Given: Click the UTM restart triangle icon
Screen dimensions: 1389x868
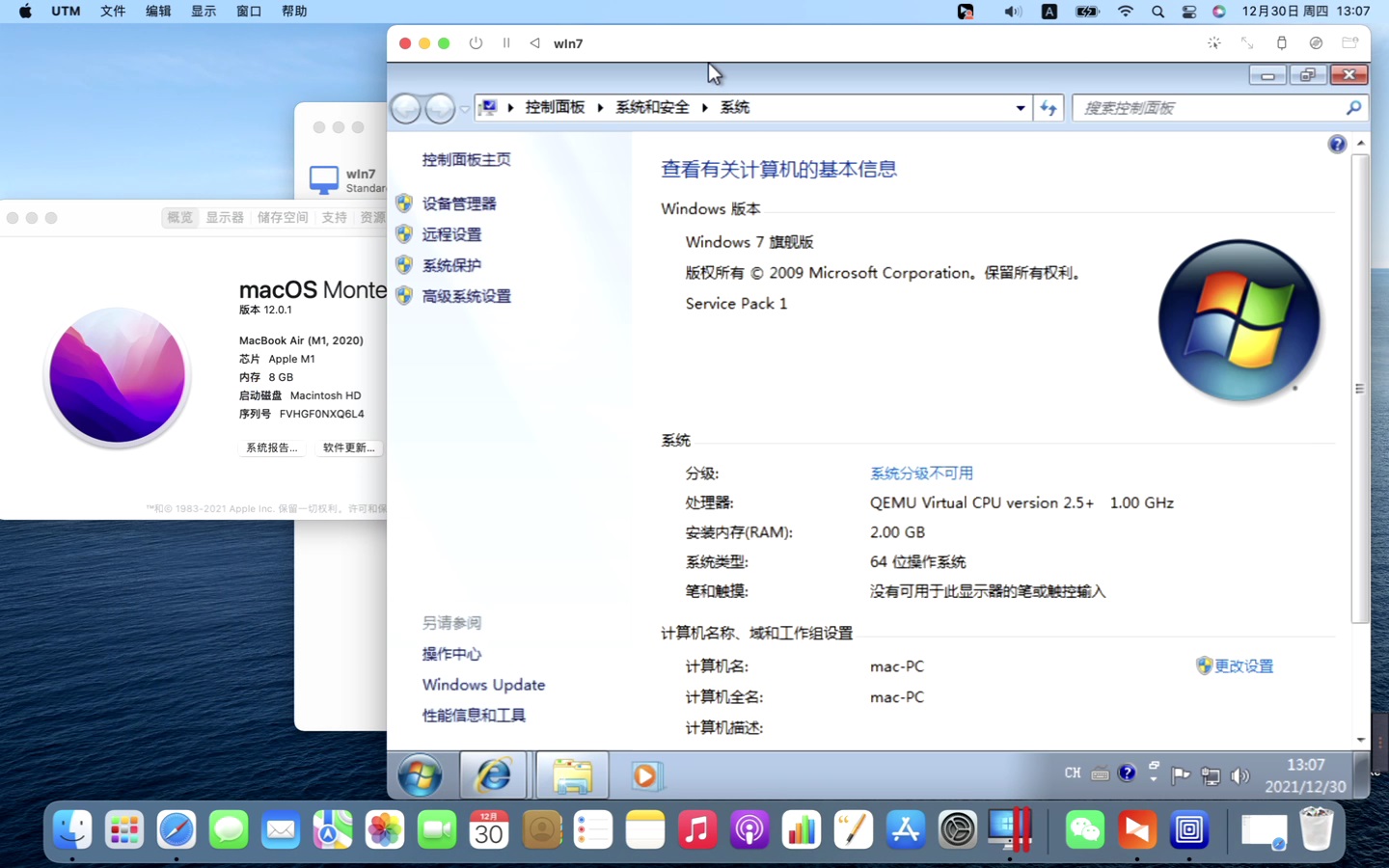Looking at the screenshot, I should 534,43.
